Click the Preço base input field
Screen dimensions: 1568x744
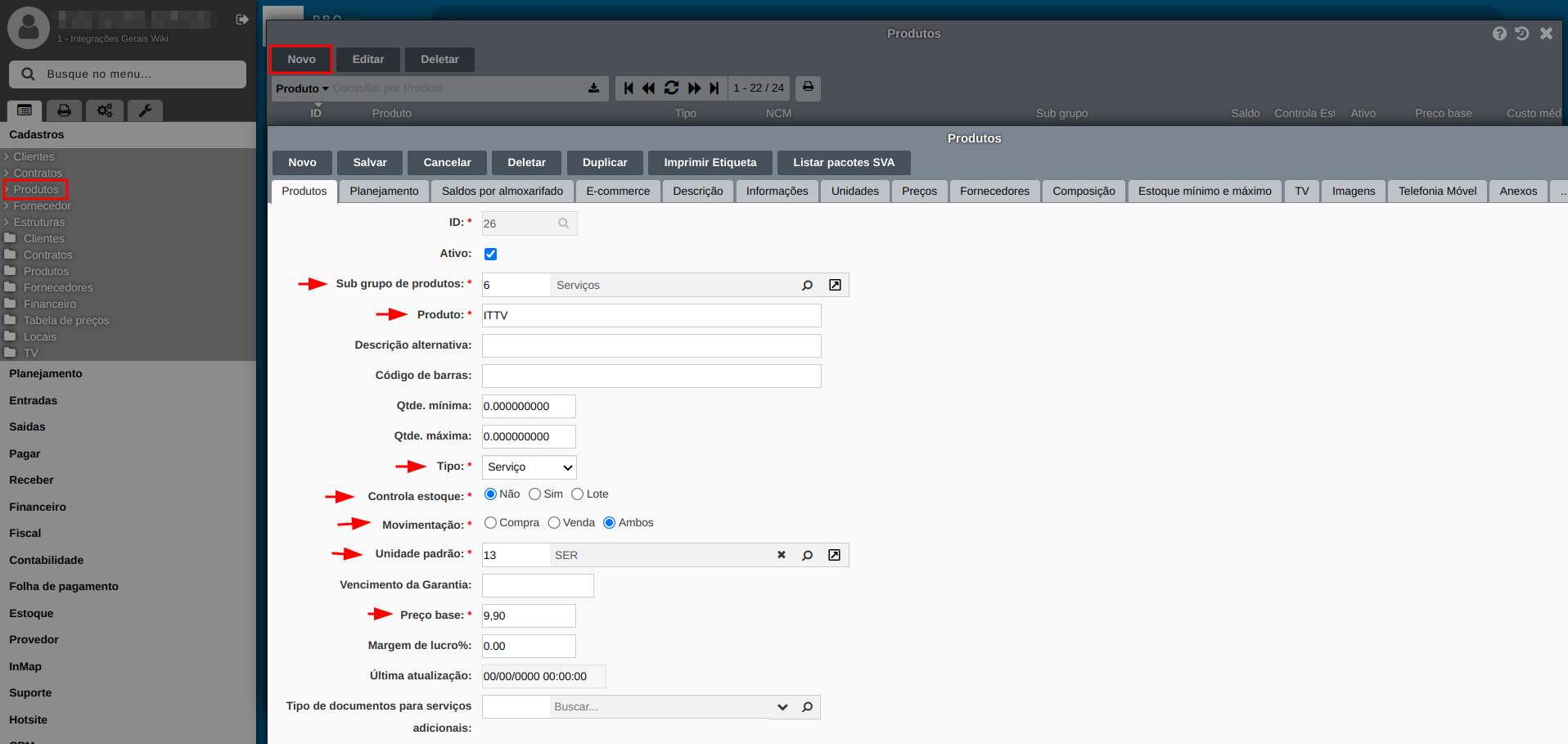[x=529, y=615]
